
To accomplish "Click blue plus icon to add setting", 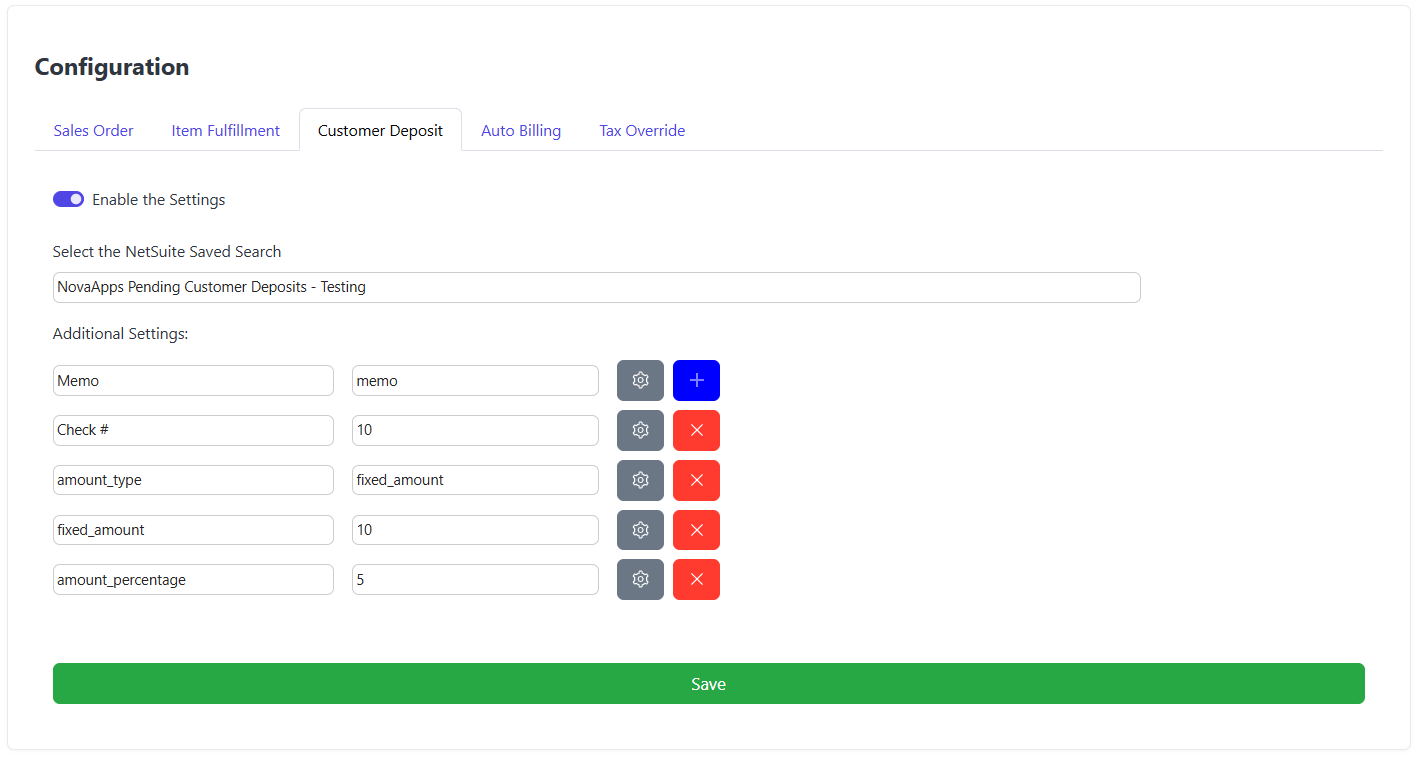I will coord(696,380).
